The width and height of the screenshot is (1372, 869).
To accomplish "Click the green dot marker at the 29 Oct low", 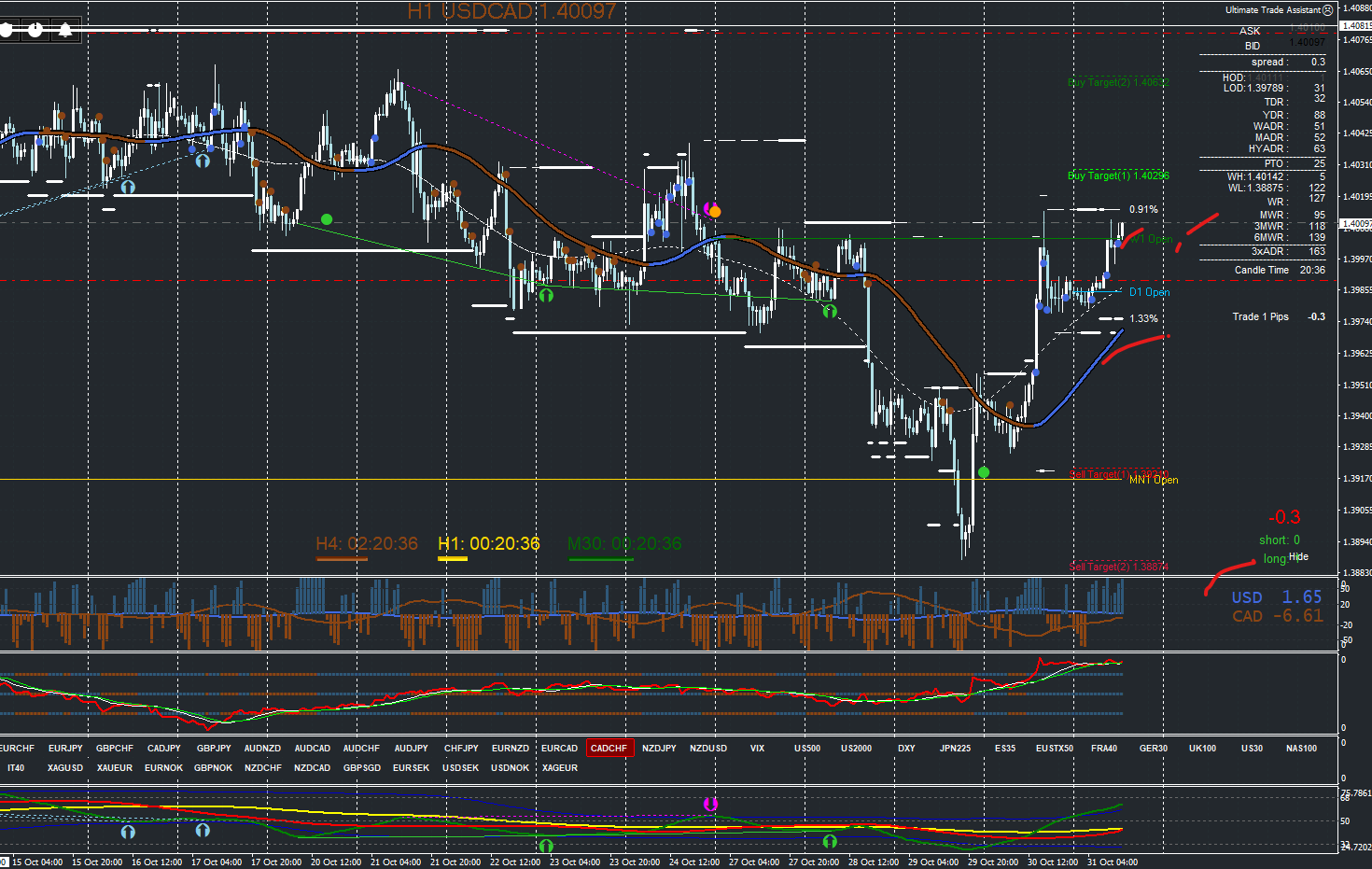I will coord(983,472).
